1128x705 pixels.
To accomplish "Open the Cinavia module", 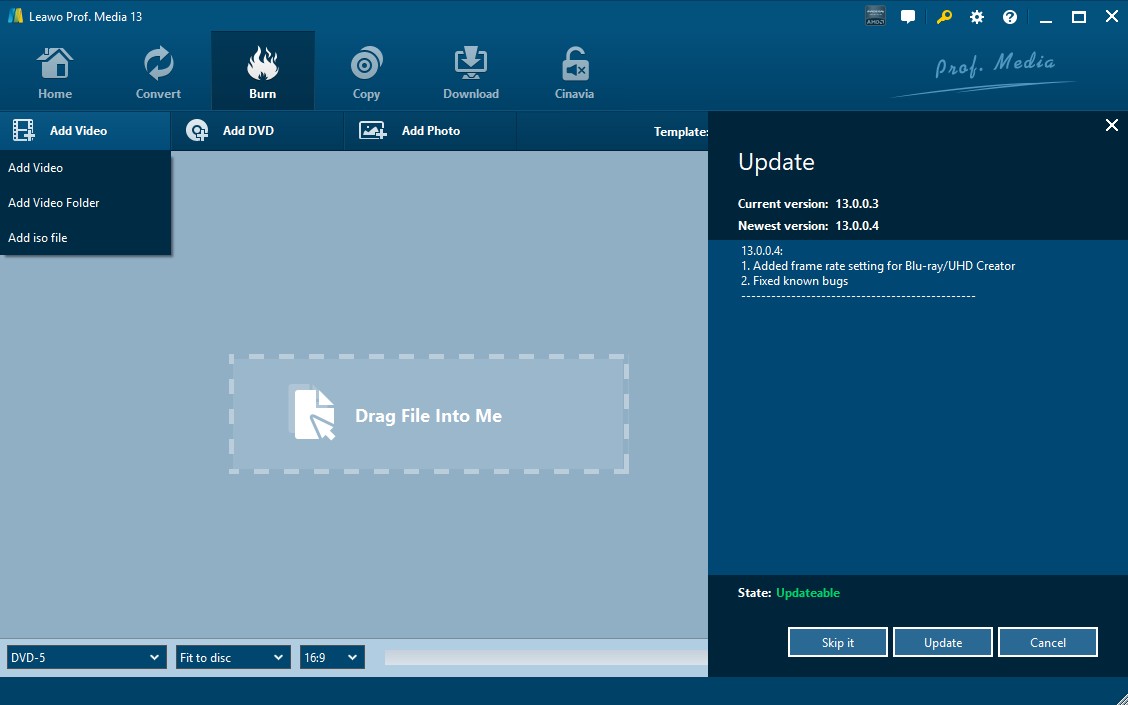I will click(x=574, y=70).
